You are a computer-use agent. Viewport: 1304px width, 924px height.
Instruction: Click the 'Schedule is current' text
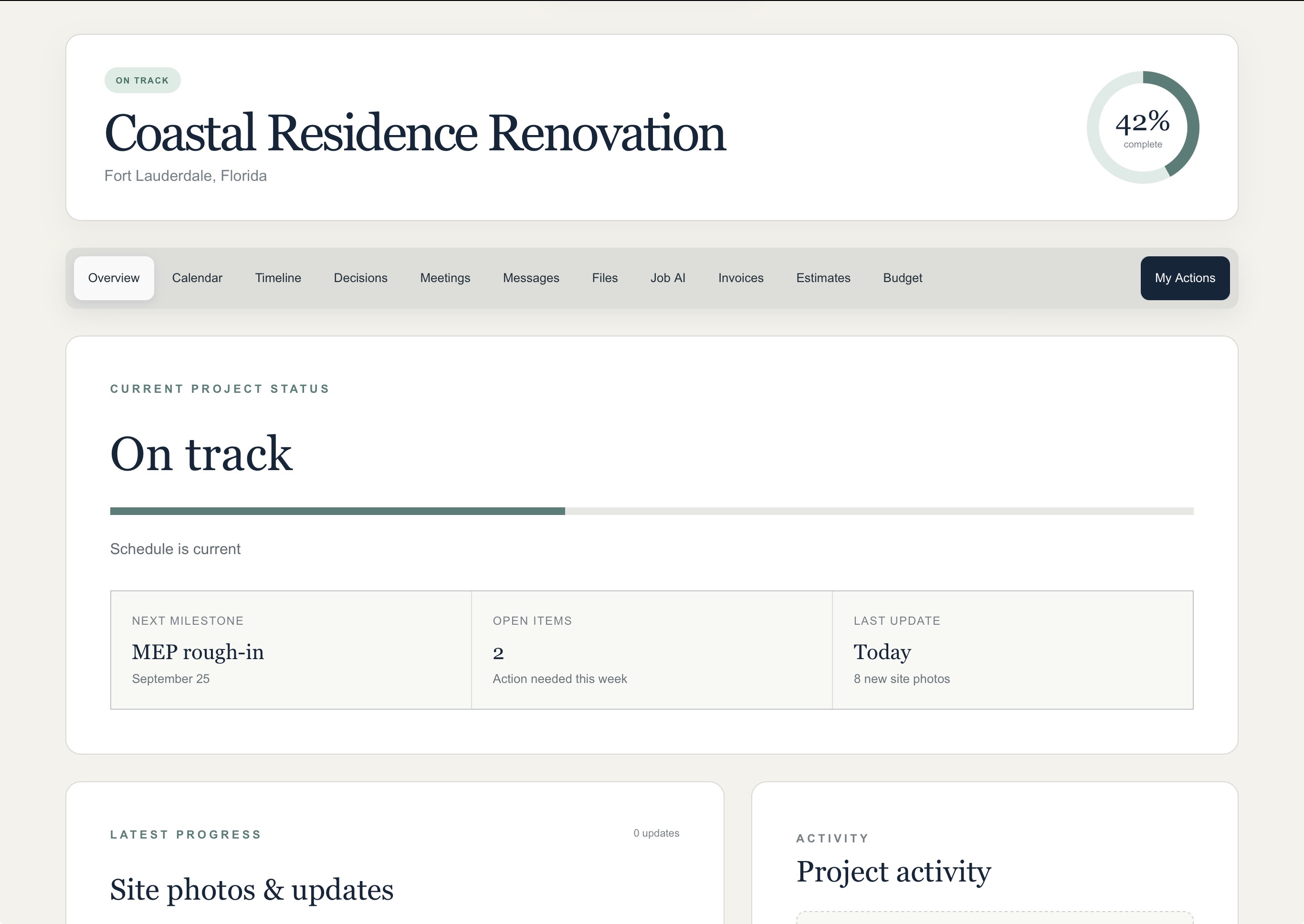point(175,549)
